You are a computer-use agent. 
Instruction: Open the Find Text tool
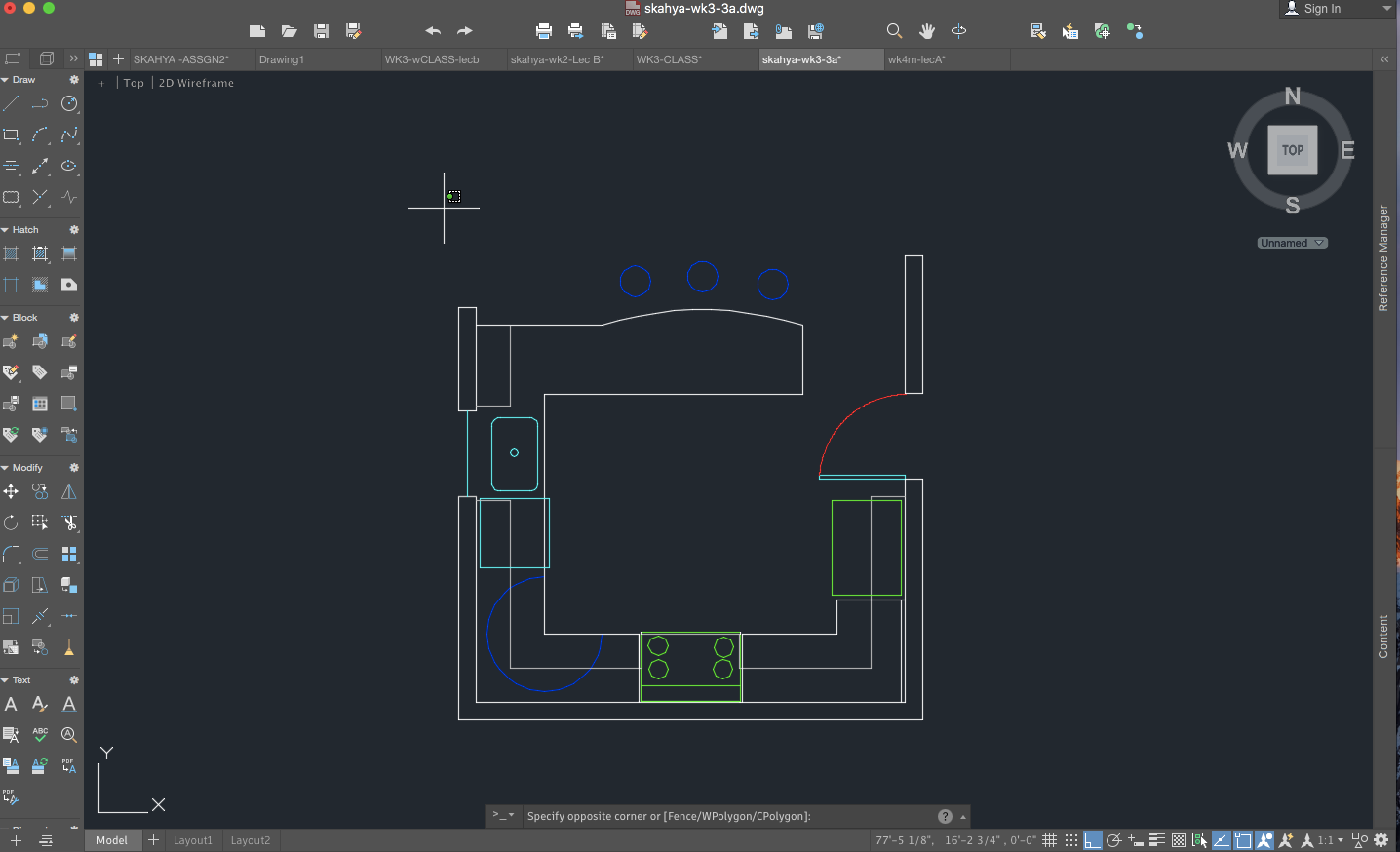pyautogui.click(x=69, y=736)
